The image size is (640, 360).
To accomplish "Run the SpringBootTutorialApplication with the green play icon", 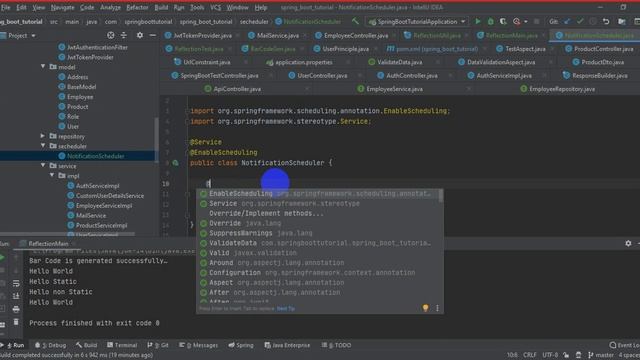I will (478, 21).
